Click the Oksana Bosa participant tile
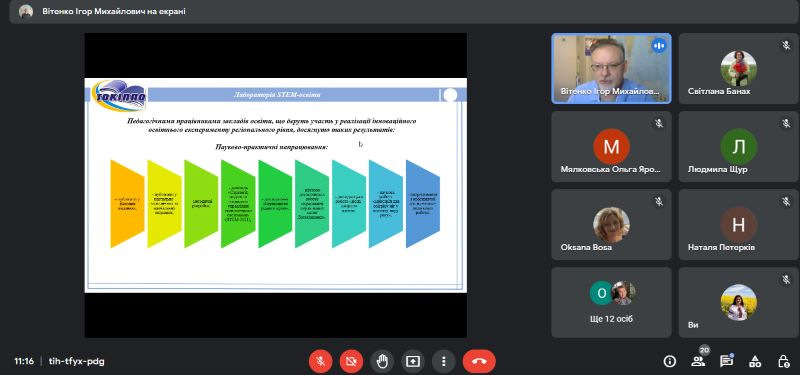Image resolution: width=800 pixels, height=375 pixels. point(611,224)
